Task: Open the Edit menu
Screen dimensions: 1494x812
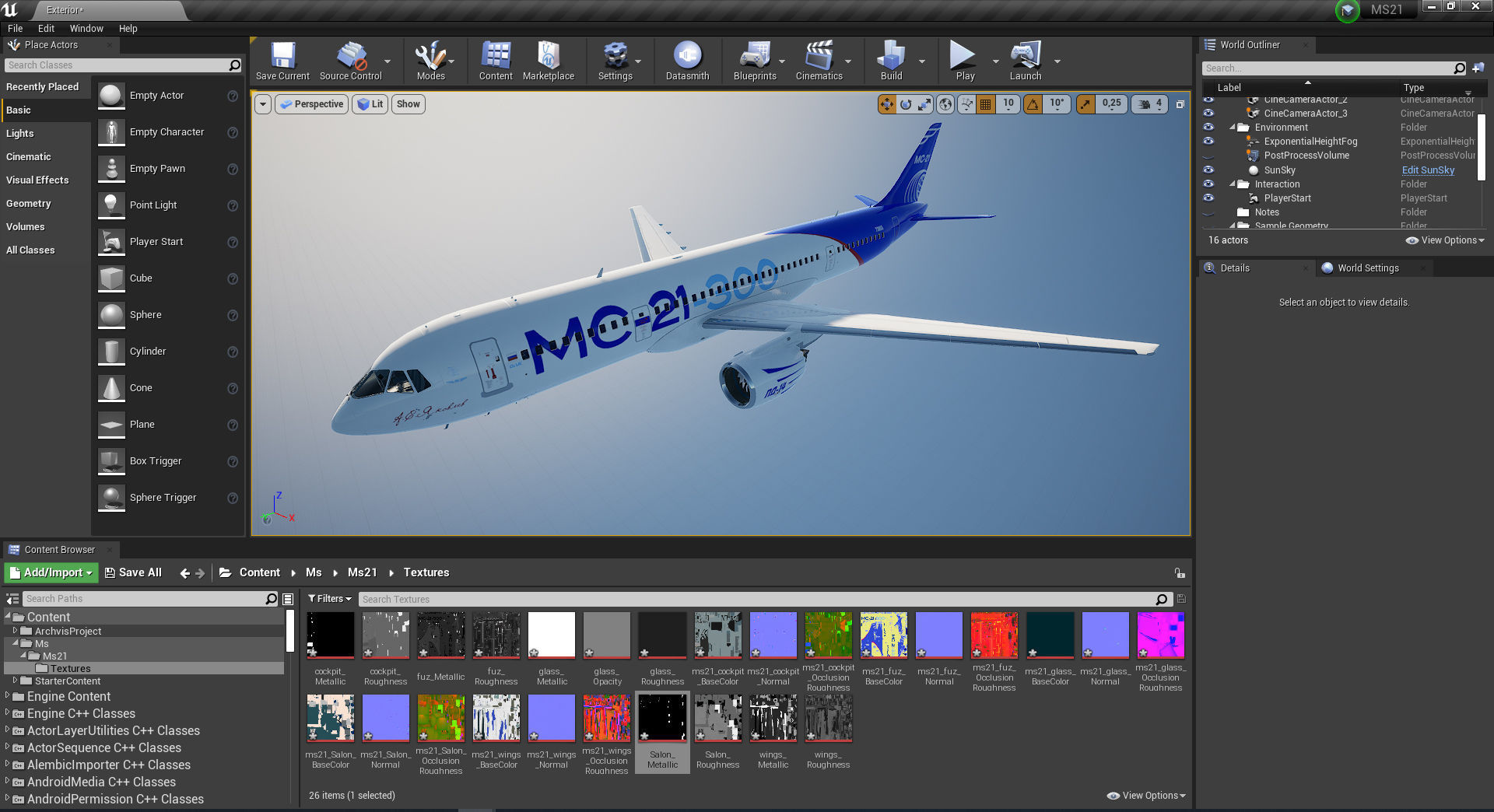Action: [x=46, y=29]
